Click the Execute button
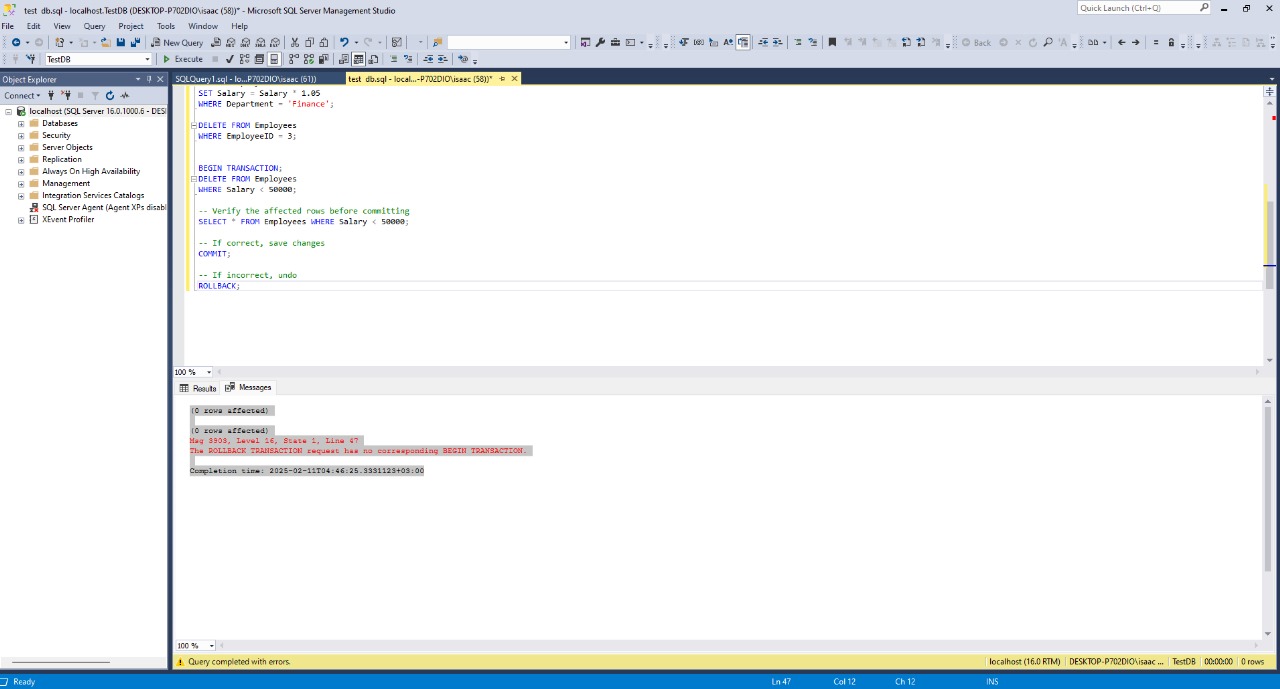The image size is (1280, 689). 184,58
